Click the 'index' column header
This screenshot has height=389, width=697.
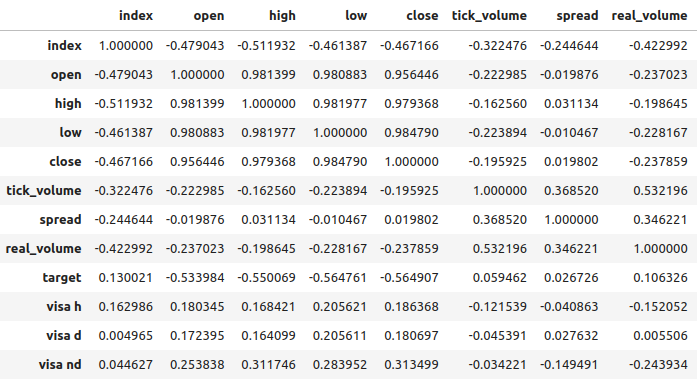(136, 16)
